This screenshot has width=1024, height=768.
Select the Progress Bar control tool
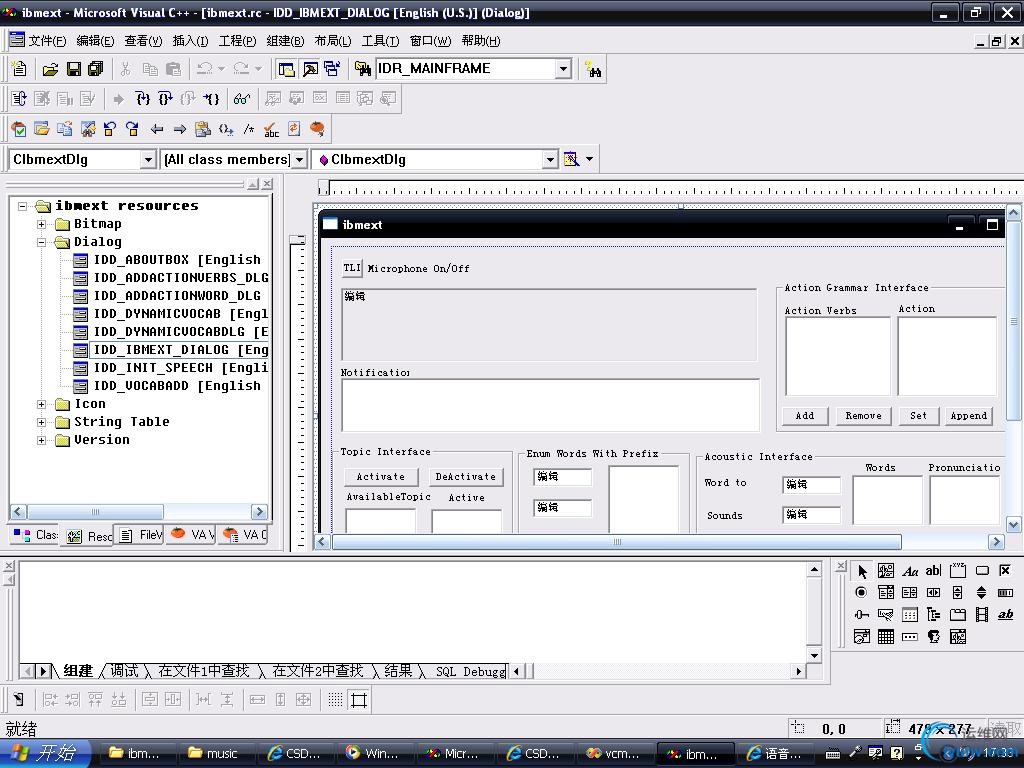1005,593
